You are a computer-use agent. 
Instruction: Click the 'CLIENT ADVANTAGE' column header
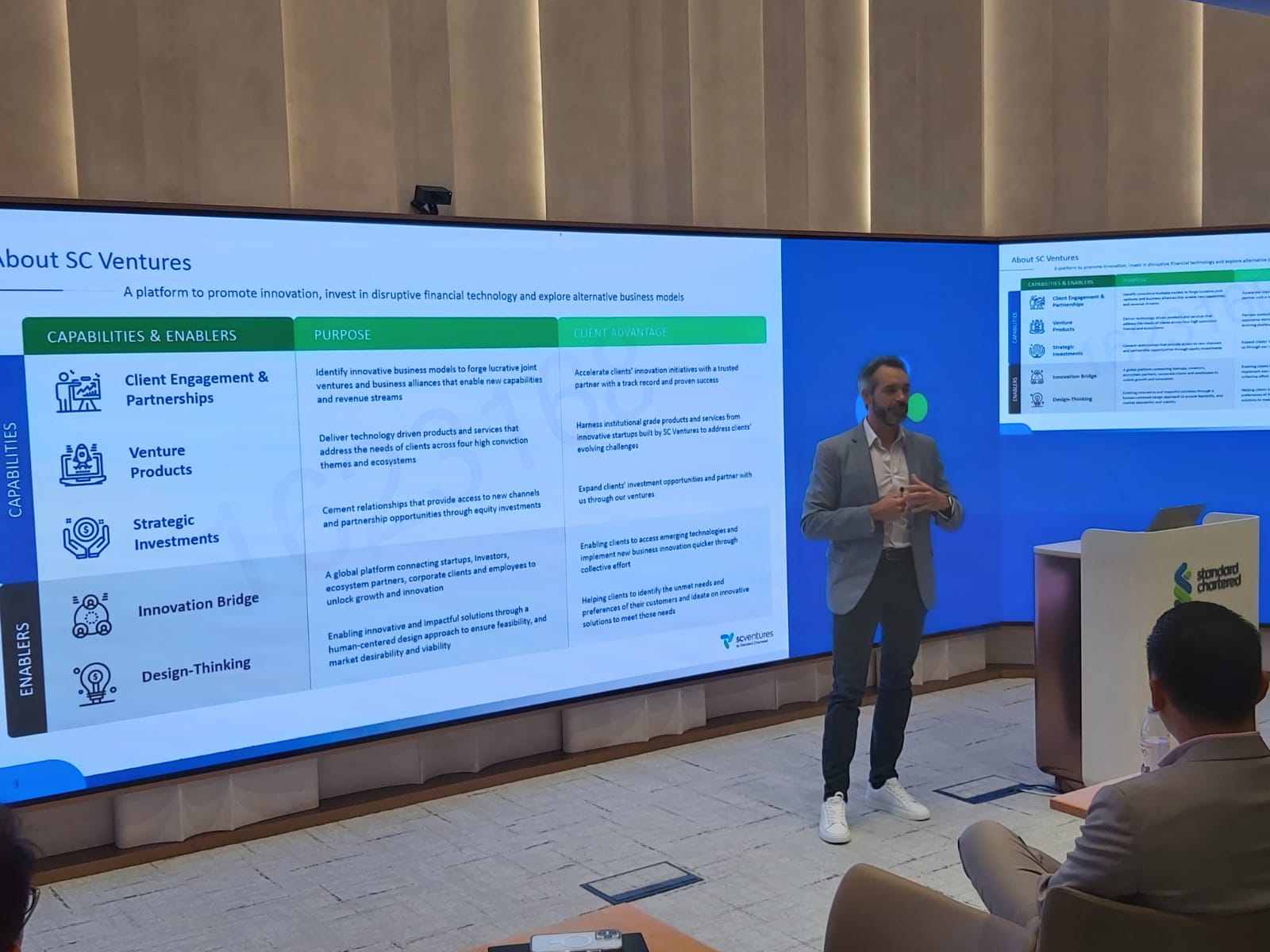pyautogui.click(x=620, y=332)
